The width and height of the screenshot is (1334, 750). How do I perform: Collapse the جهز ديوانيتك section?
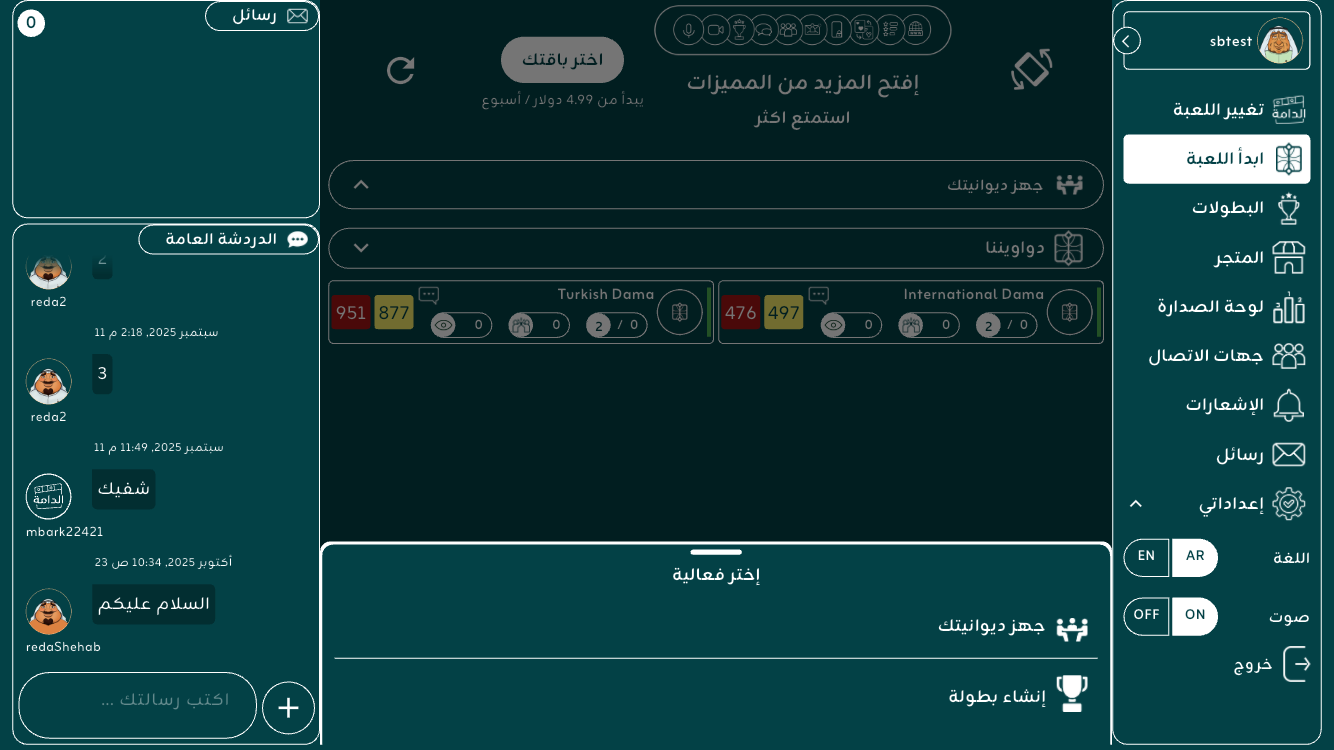tap(362, 185)
